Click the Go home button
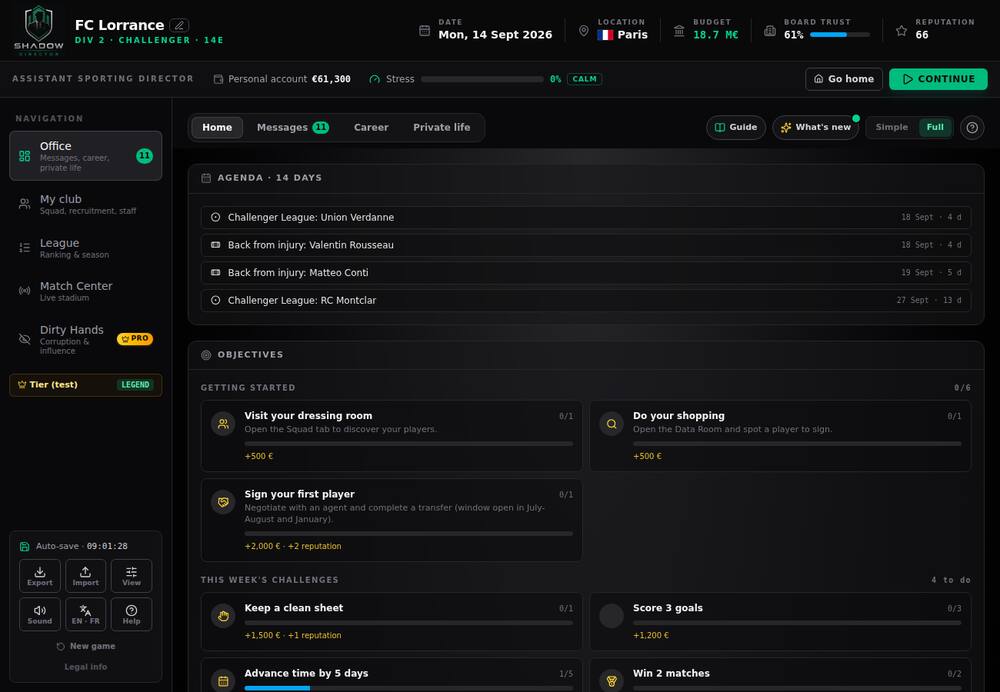This screenshot has height=692, width=1000. click(x=844, y=79)
